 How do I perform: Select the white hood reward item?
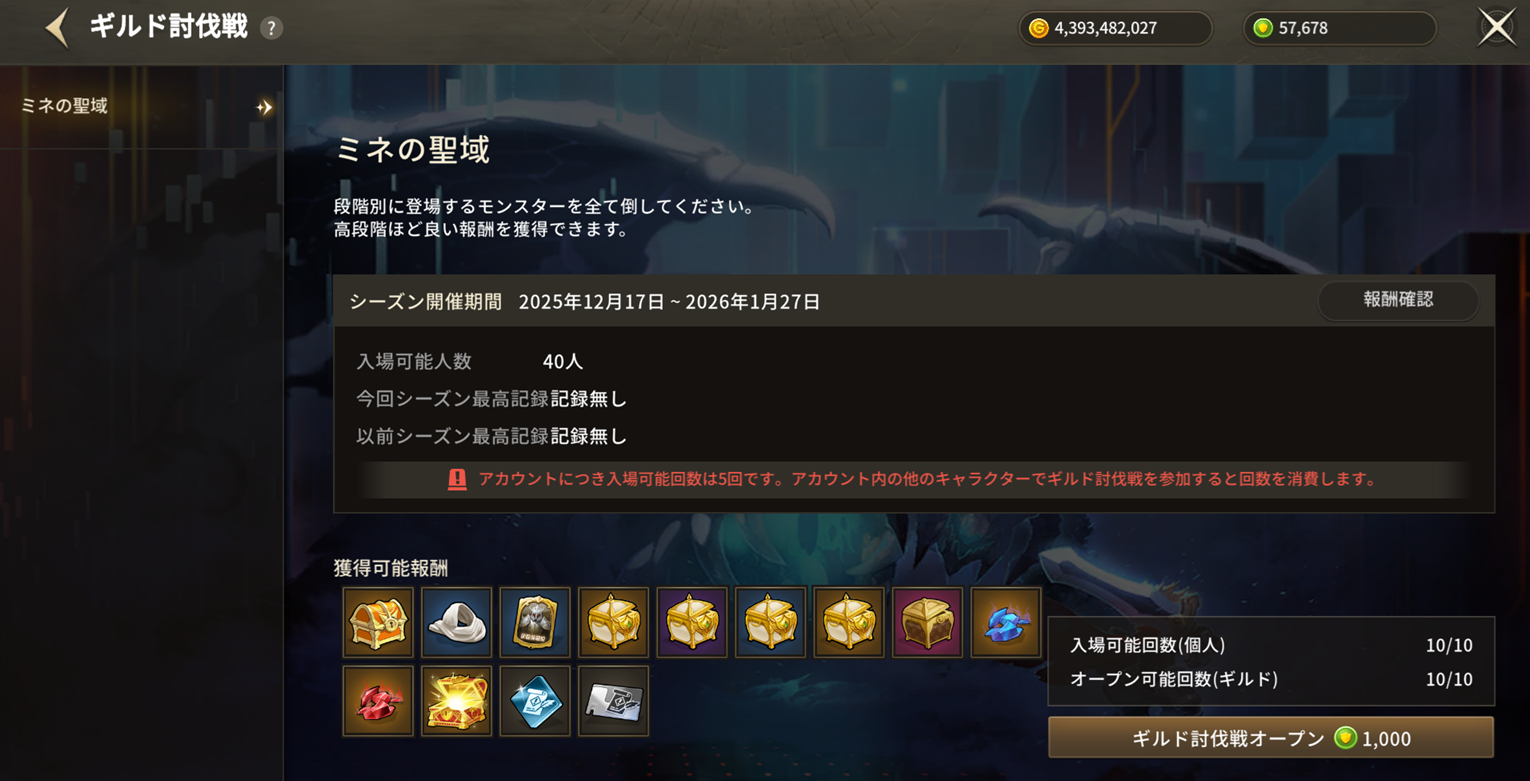point(456,622)
